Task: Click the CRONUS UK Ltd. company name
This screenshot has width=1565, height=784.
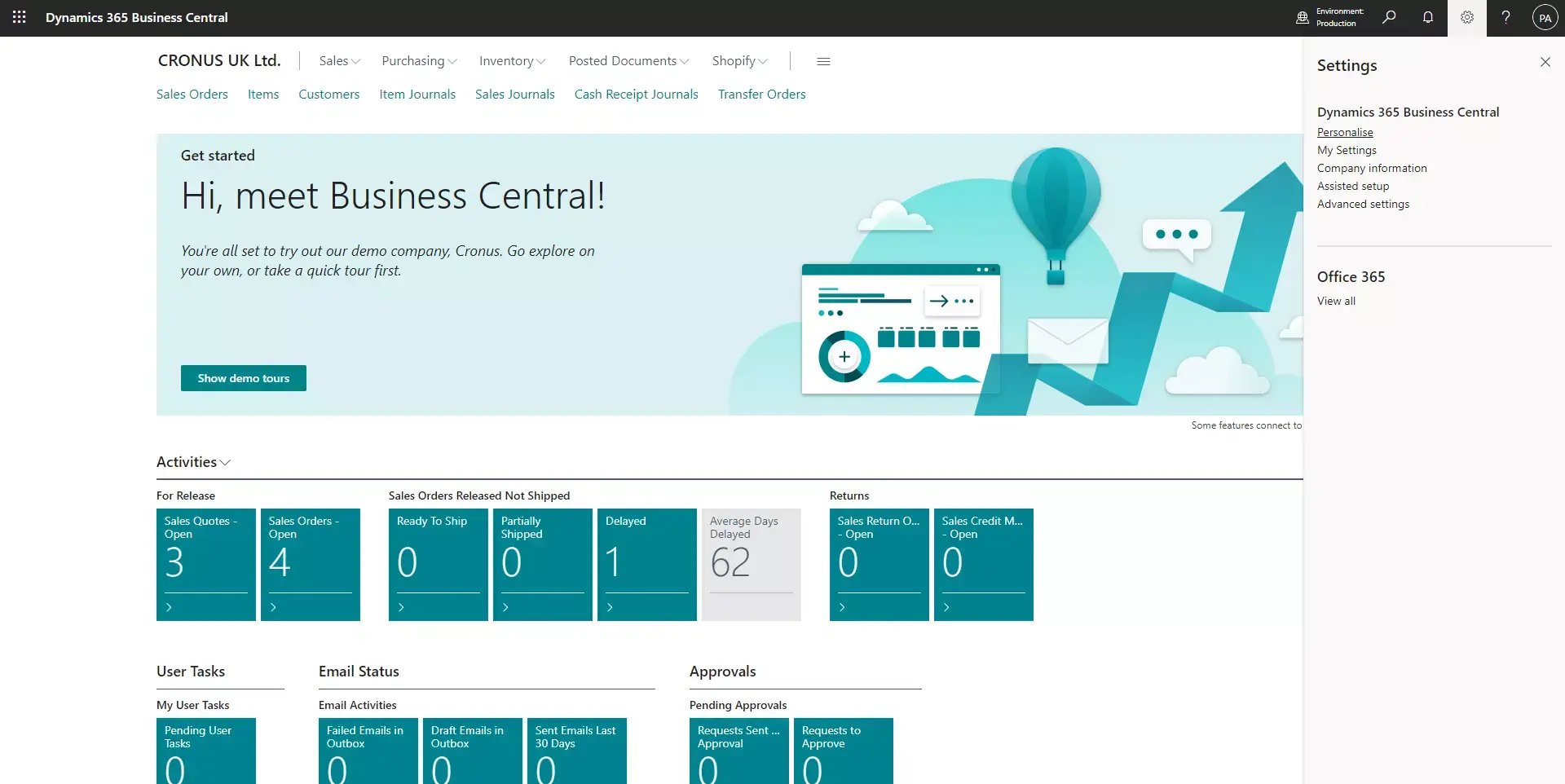Action: pos(219,60)
